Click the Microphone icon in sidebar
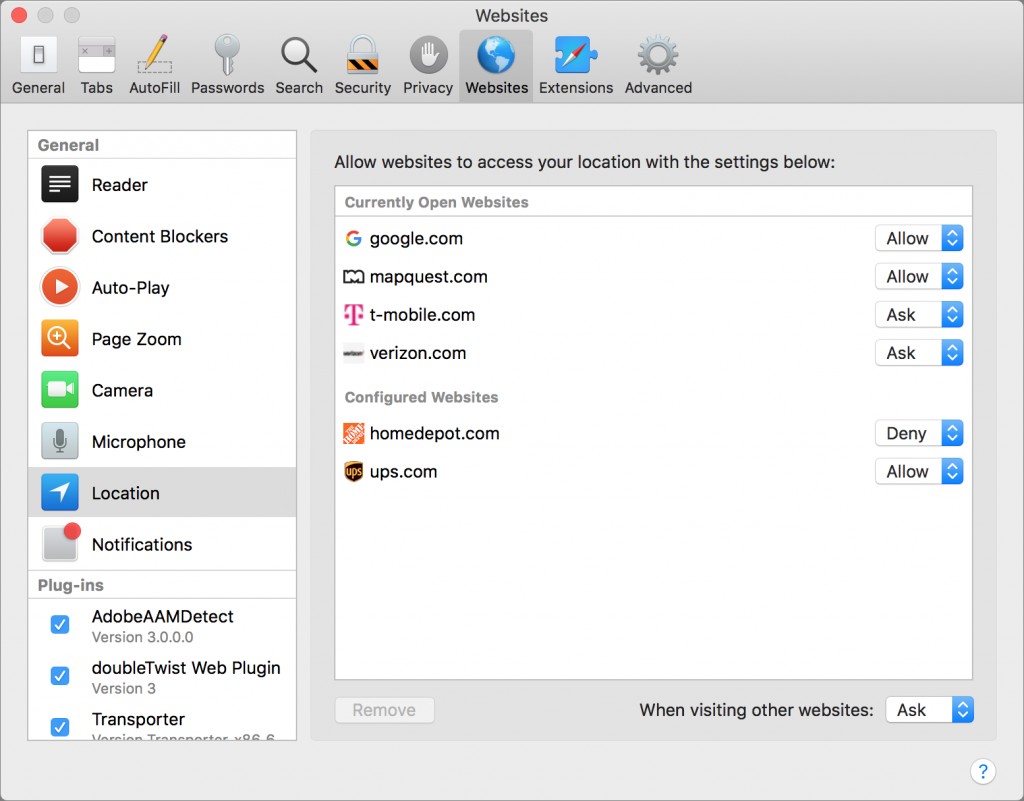This screenshot has height=801, width=1024. pyautogui.click(x=60, y=441)
